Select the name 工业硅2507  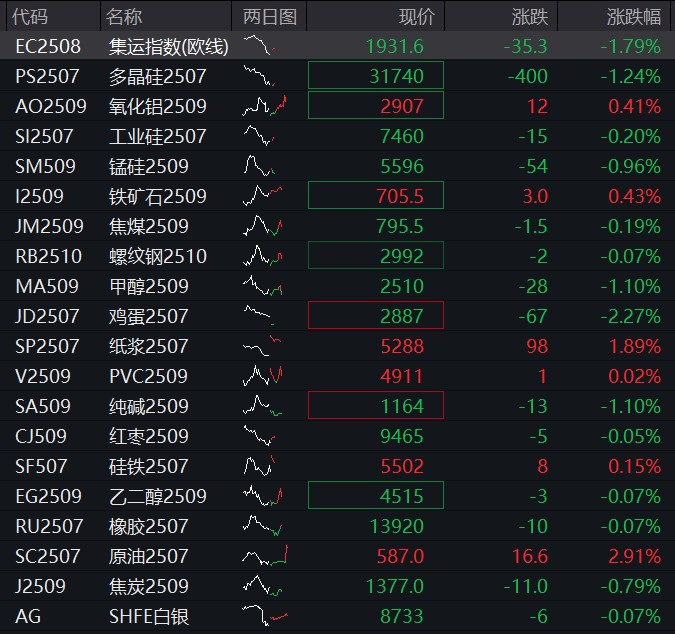pos(158,136)
